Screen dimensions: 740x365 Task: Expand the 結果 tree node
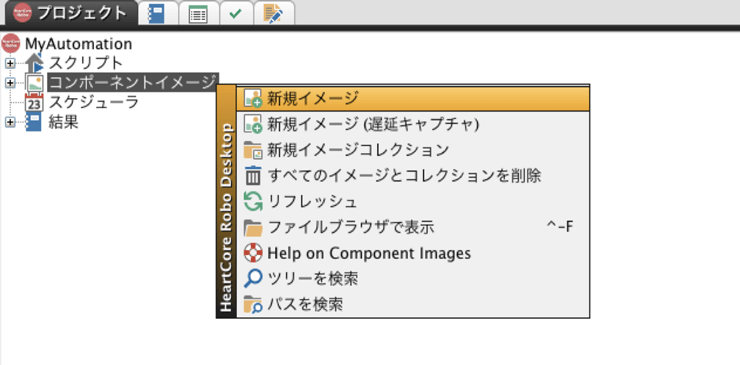coord(10,122)
